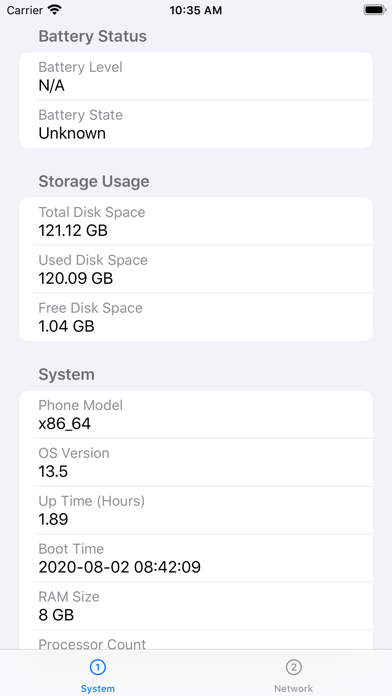Tap the Boot Time row
Screen dimensions: 392x696
[x=196, y=558]
